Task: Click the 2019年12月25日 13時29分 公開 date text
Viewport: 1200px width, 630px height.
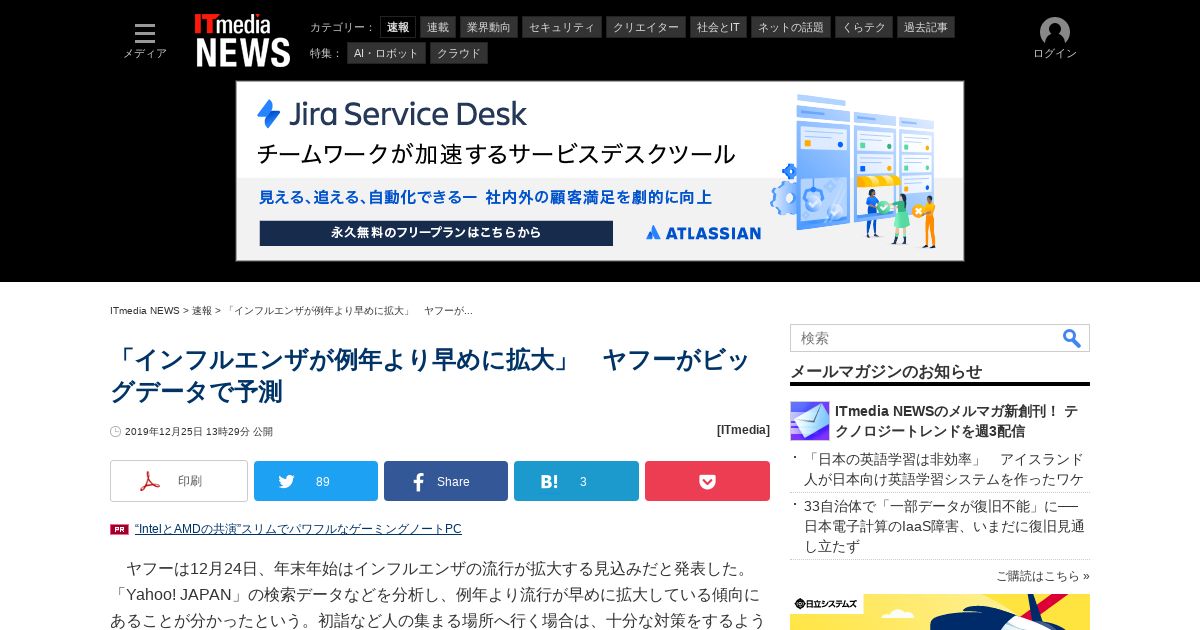Action: [198, 432]
